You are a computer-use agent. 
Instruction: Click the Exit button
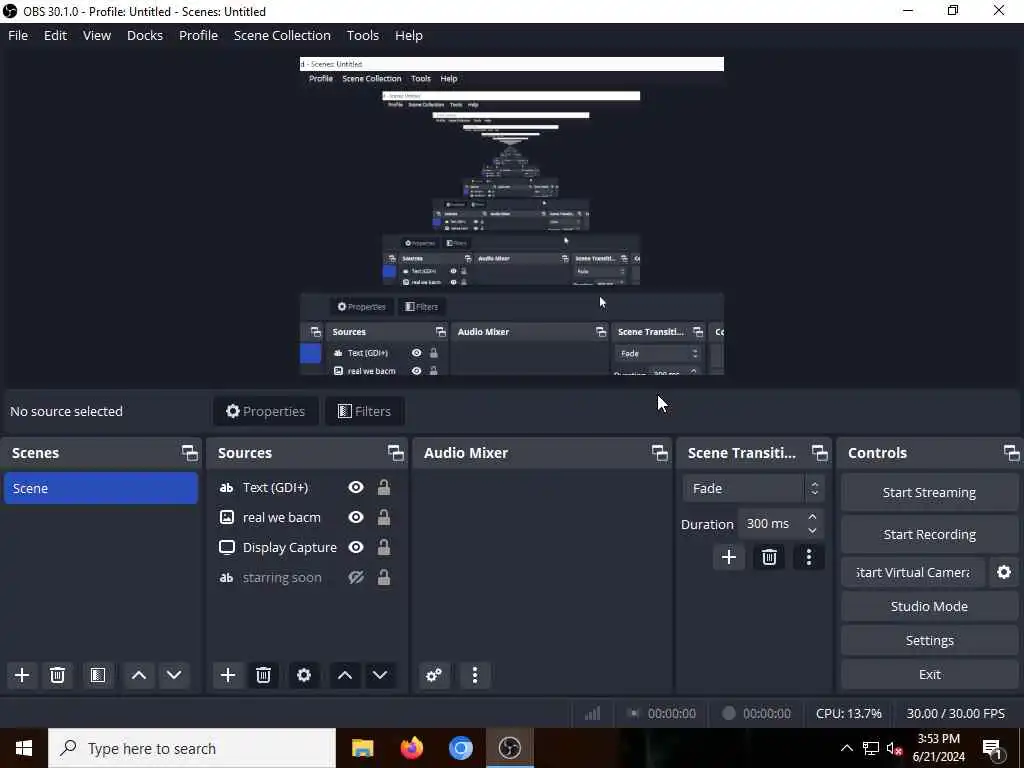(x=929, y=674)
